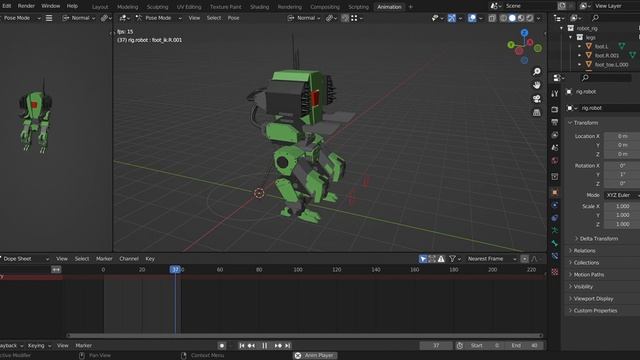Image resolution: width=640 pixels, height=360 pixels.
Task: Pause animation playback
Action: pos(264,346)
